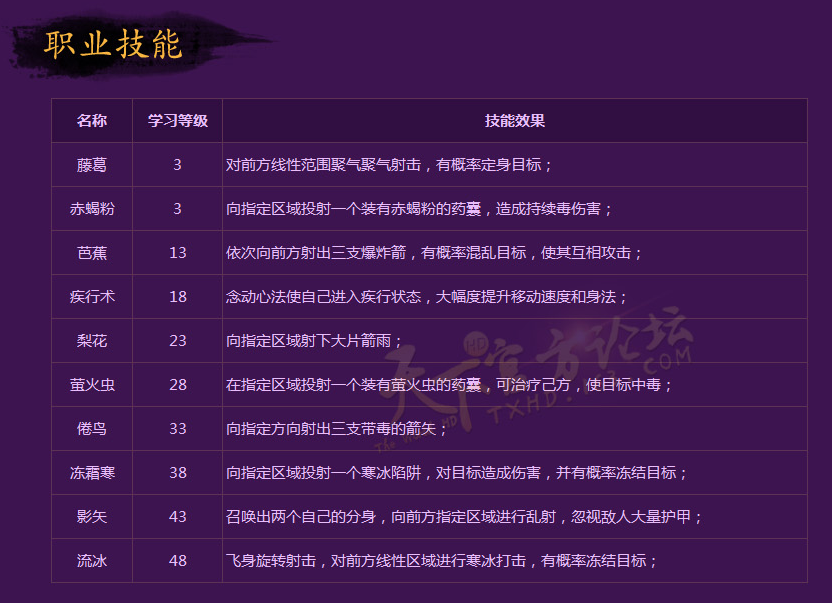Click the level value 13
This screenshot has height=603, width=832.
pyautogui.click(x=178, y=253)
